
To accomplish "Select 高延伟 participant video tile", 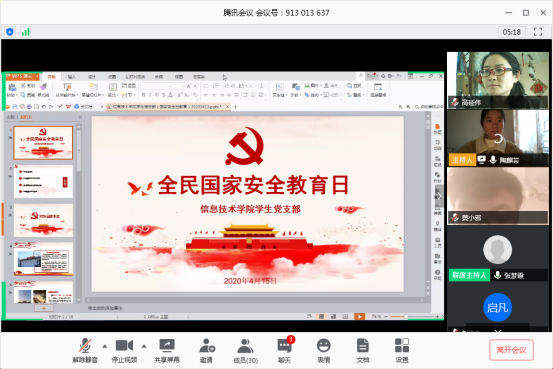I will [498, 80].
